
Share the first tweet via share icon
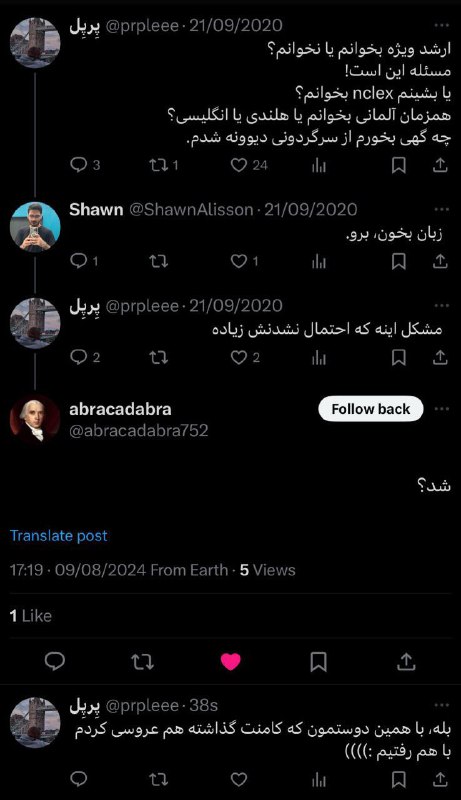[440, 165]
